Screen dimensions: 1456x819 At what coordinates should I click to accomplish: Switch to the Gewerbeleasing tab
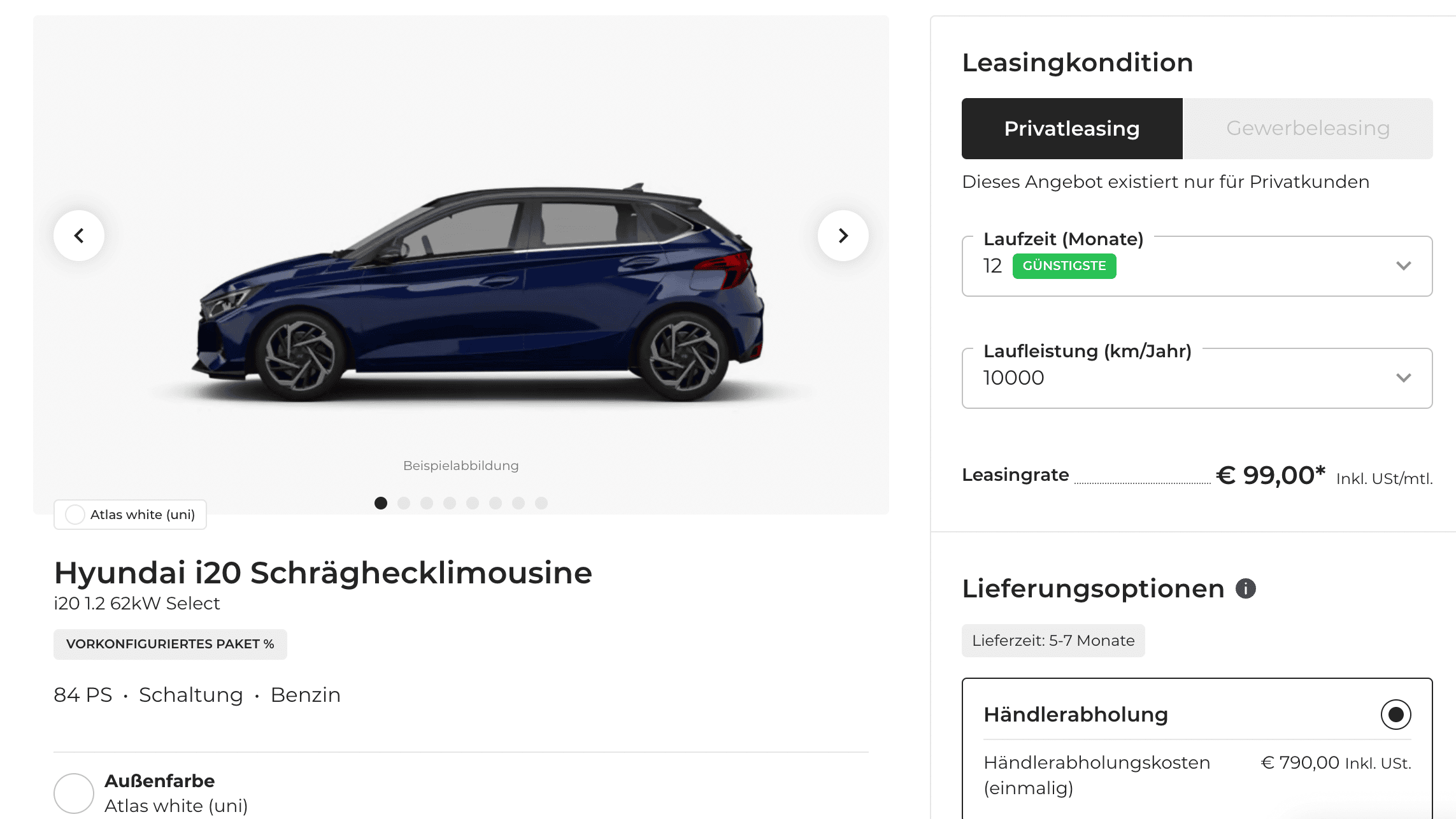click(1308, 129)
